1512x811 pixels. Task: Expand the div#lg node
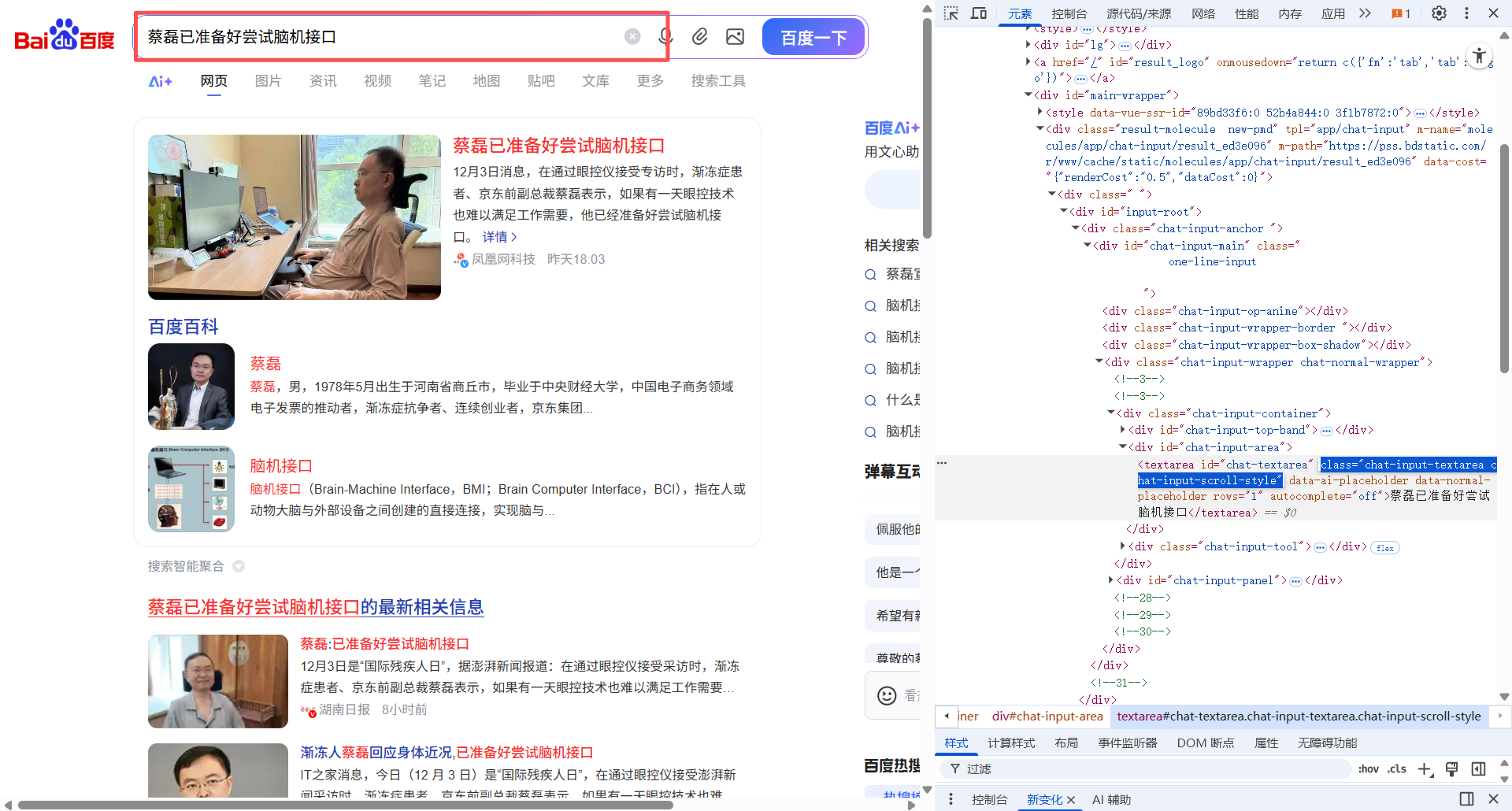pyautogui.click(x=1028, y=45)
